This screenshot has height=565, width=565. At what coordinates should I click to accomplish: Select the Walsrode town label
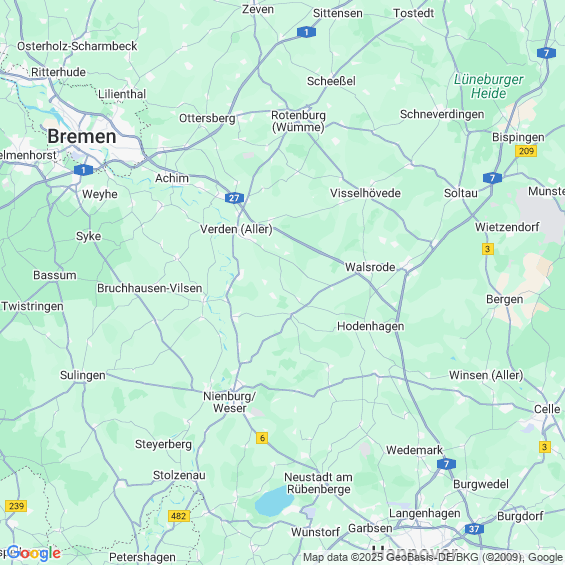tap(370, 267)
